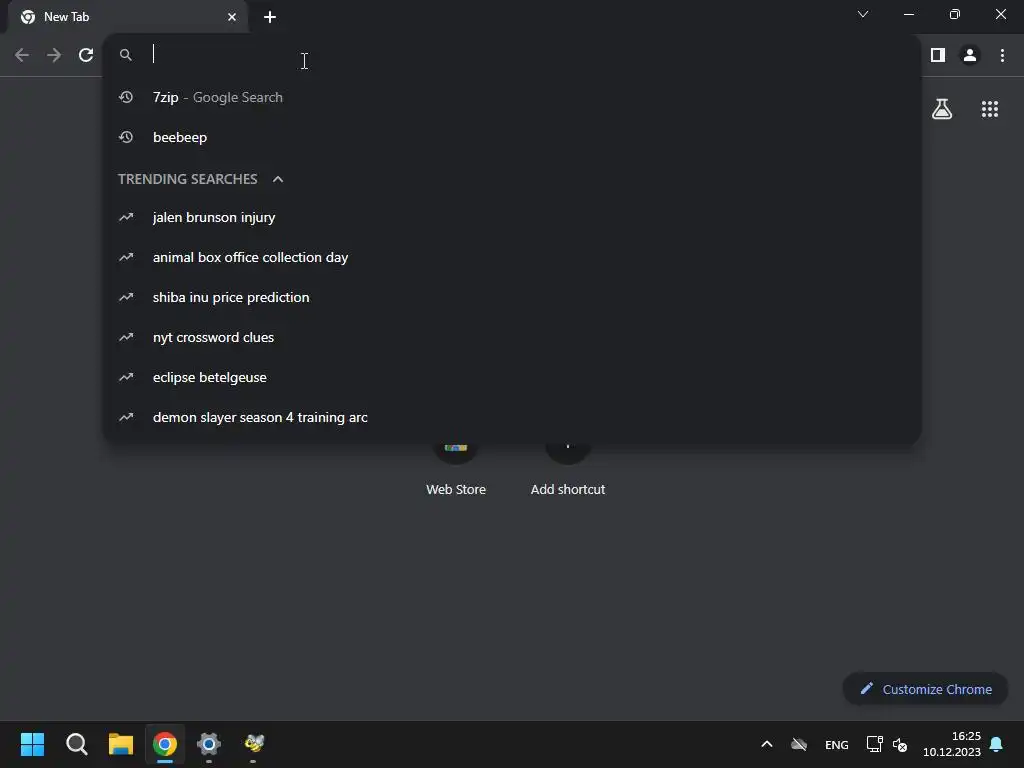Open the Windows Start menu
The height and width of the screenshot is (768, 1024).
click(x=32, y=744)
